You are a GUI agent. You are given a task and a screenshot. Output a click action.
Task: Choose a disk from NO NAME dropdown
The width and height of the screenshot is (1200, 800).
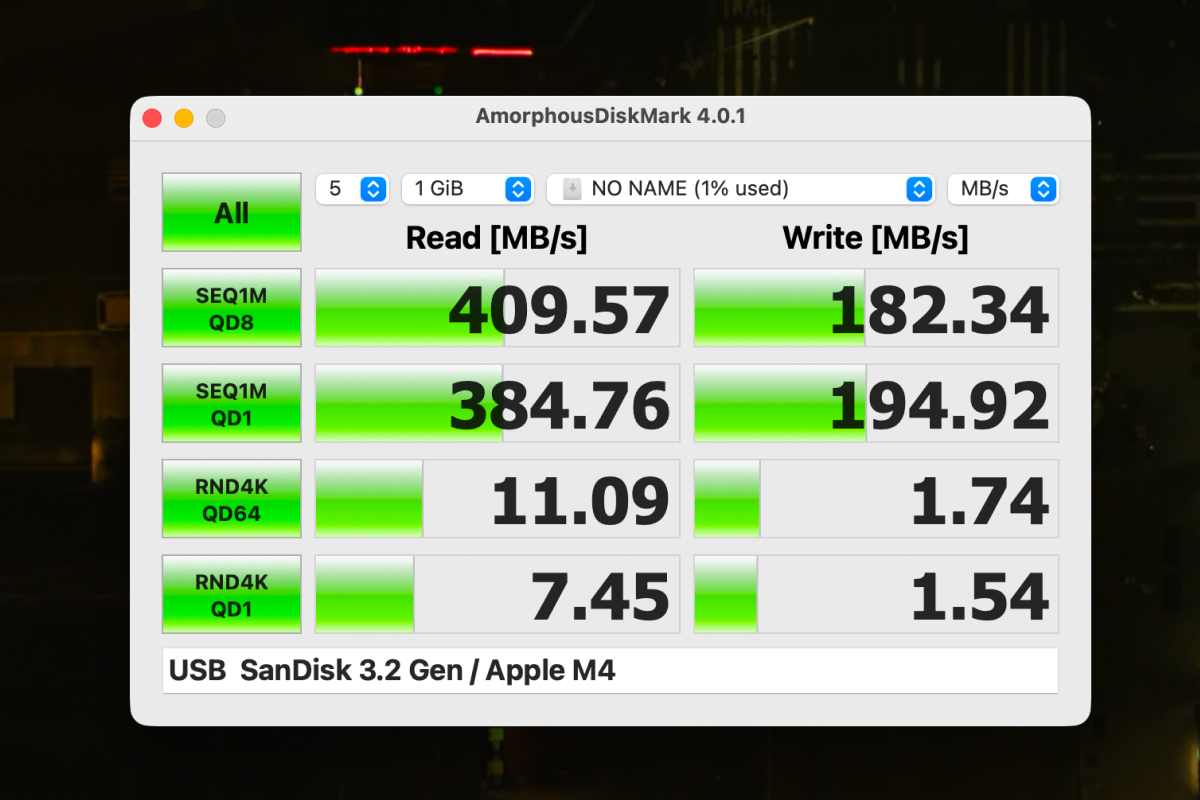click(740, 188)
